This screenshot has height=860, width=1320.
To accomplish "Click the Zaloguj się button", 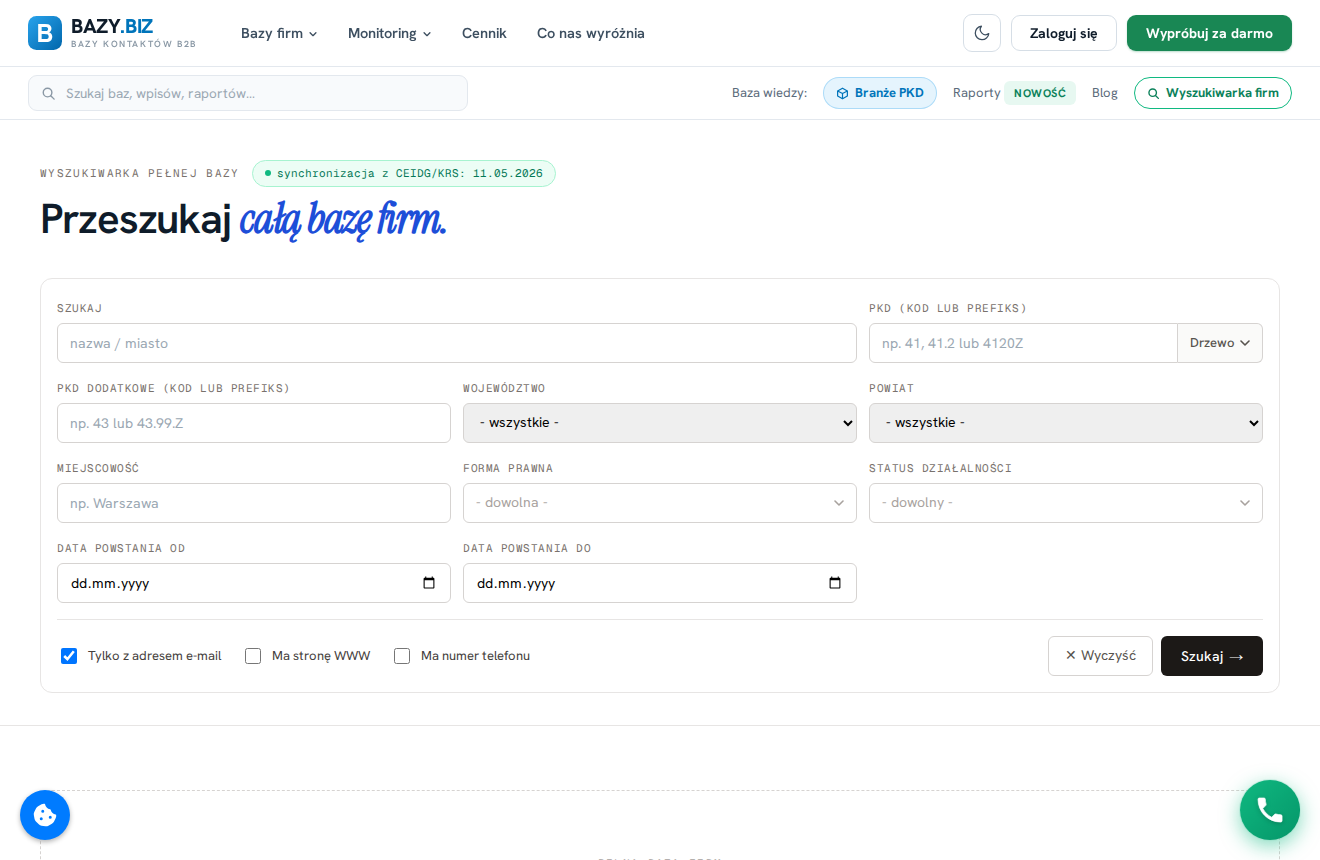I will [1064, 33].
